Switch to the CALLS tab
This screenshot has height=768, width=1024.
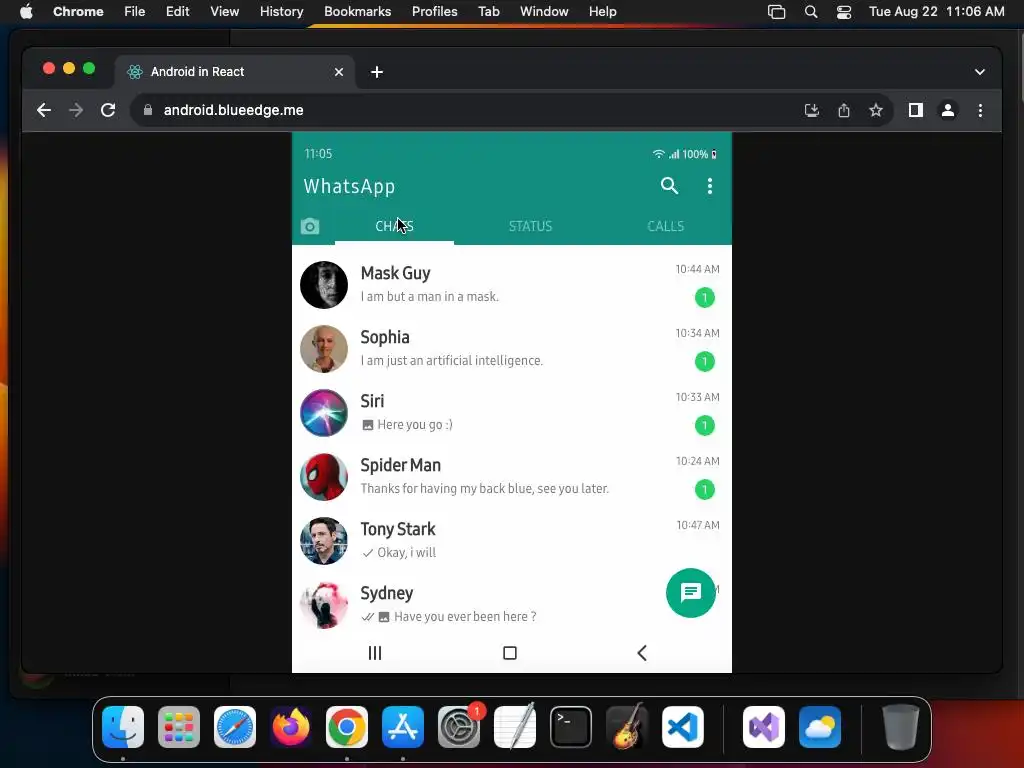click(665, 226)
